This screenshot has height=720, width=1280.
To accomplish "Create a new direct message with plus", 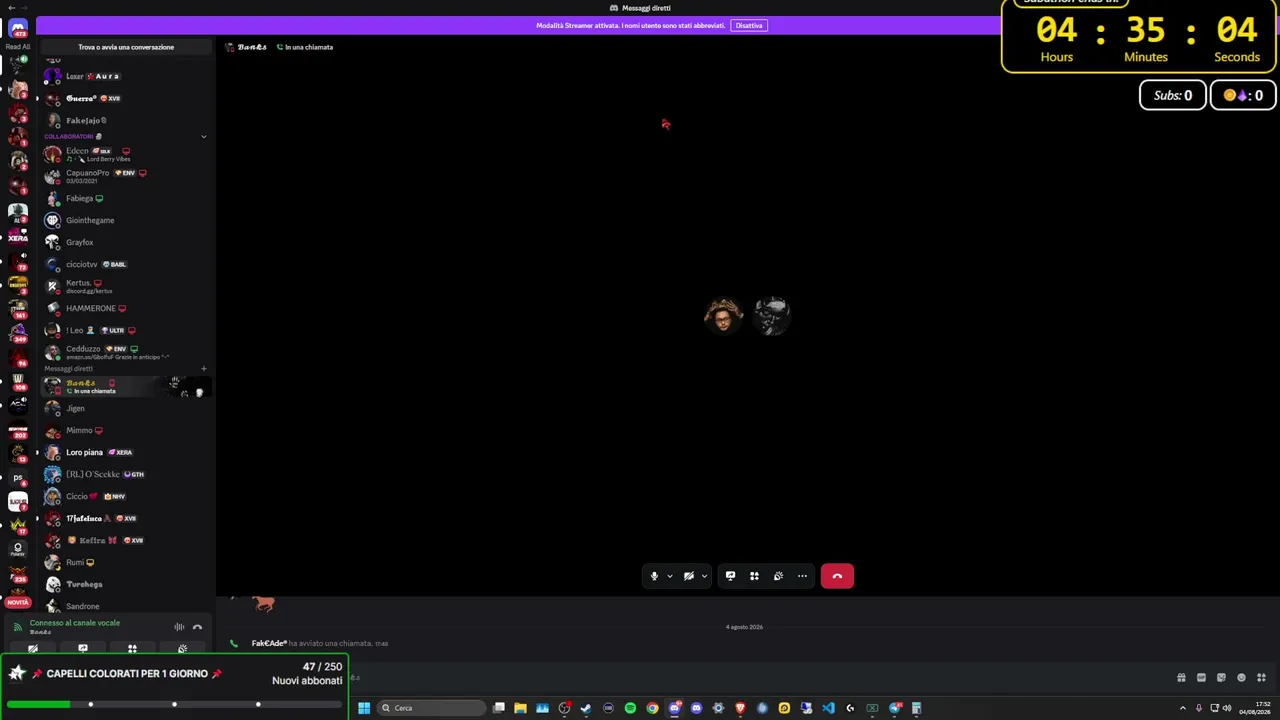I will click(204, 368).
